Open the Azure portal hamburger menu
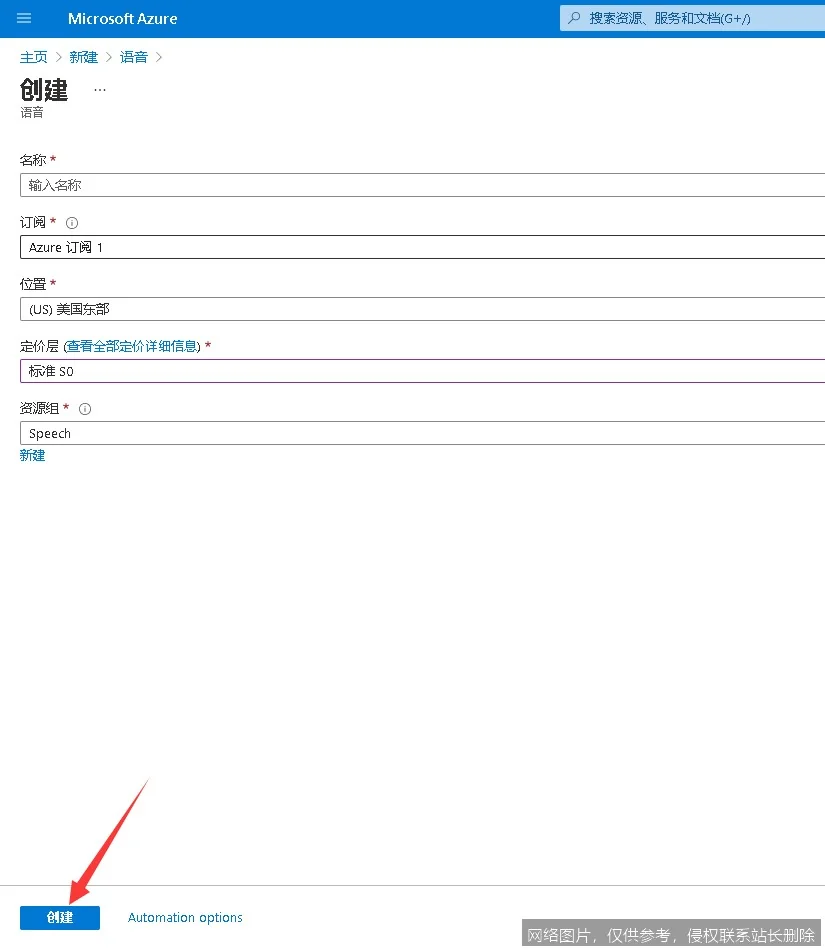 [x=24, y=18]
